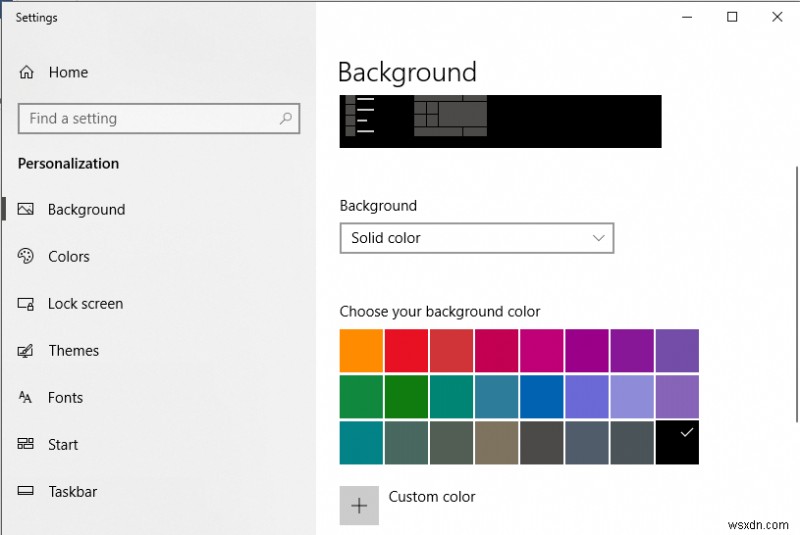Image resolution: width=800 pixels, height=535 pixels.
Task: Click the Fonts letter icon
Action: pyautogui.click(x=26, y=397)
